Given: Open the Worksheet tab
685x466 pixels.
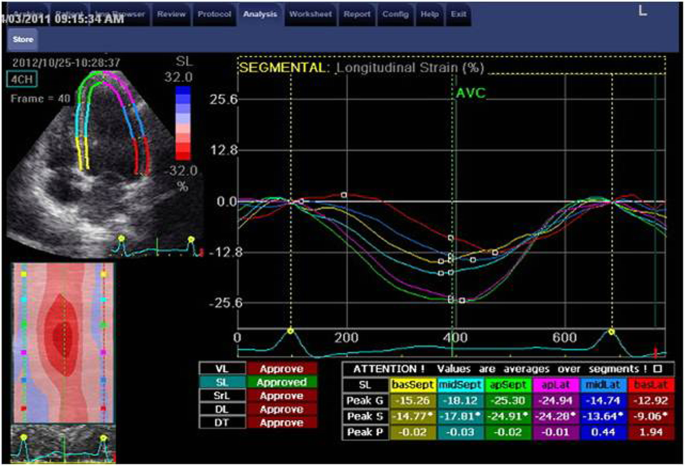Looking at the screenshot, I should (x=311, y=15).
